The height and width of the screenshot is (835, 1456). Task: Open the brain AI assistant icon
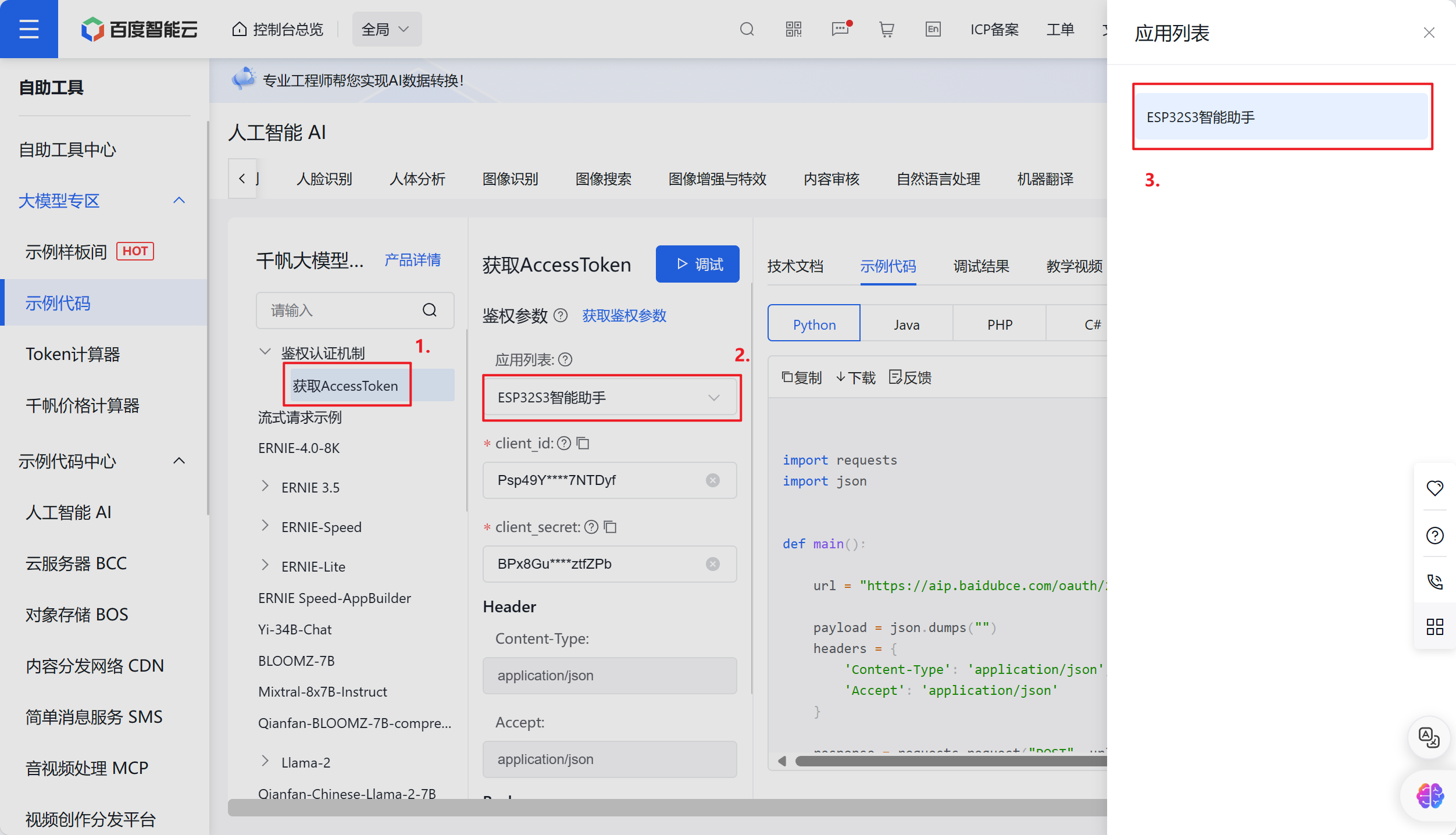(1430, 795)
